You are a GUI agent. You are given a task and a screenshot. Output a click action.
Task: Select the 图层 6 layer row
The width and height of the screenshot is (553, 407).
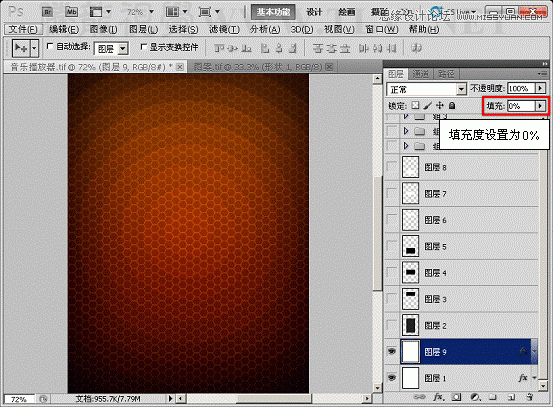click(x=462, y=220)
